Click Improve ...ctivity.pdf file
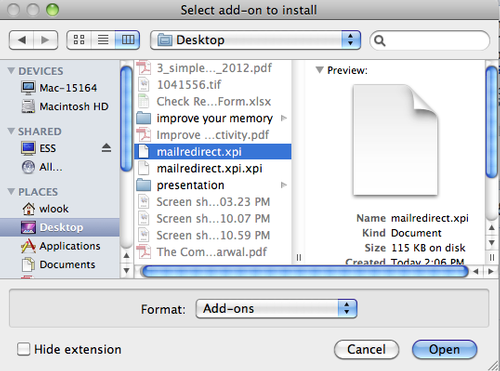The height and width of the screenshot is (371, 500). 213,135
